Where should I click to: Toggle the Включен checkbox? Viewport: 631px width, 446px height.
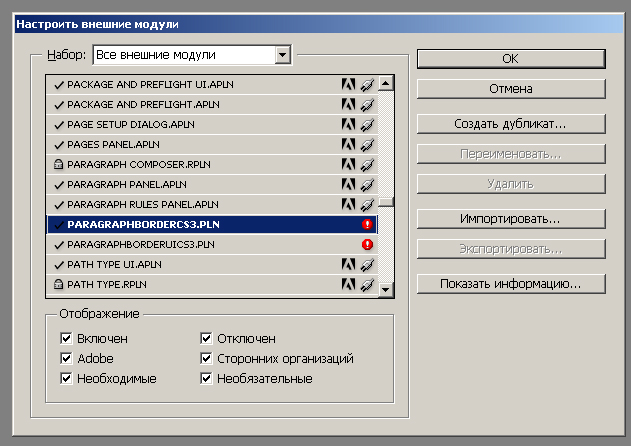click(66, 339)
